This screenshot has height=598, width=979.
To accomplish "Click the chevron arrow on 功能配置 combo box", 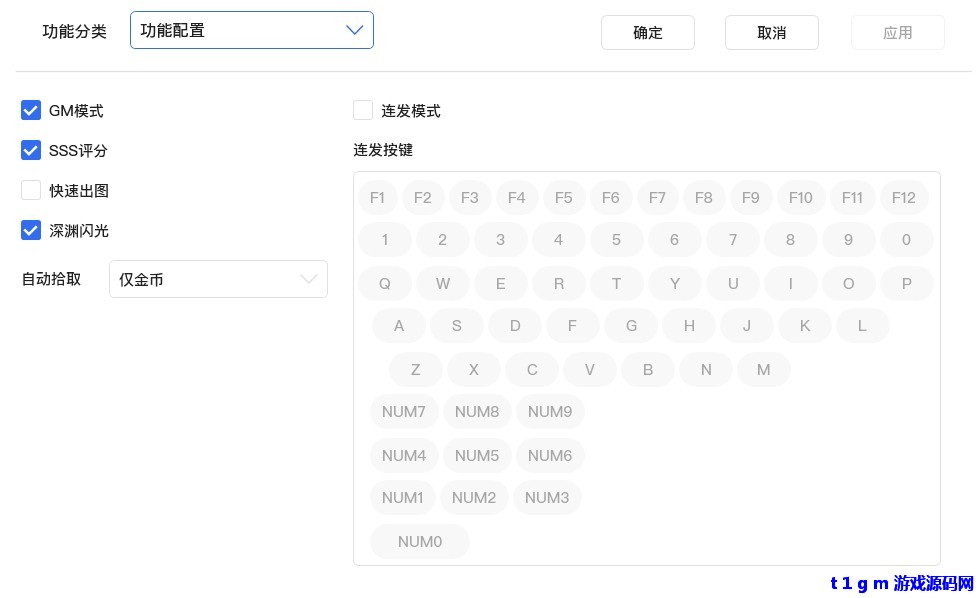I will click(x=355, y=30).
